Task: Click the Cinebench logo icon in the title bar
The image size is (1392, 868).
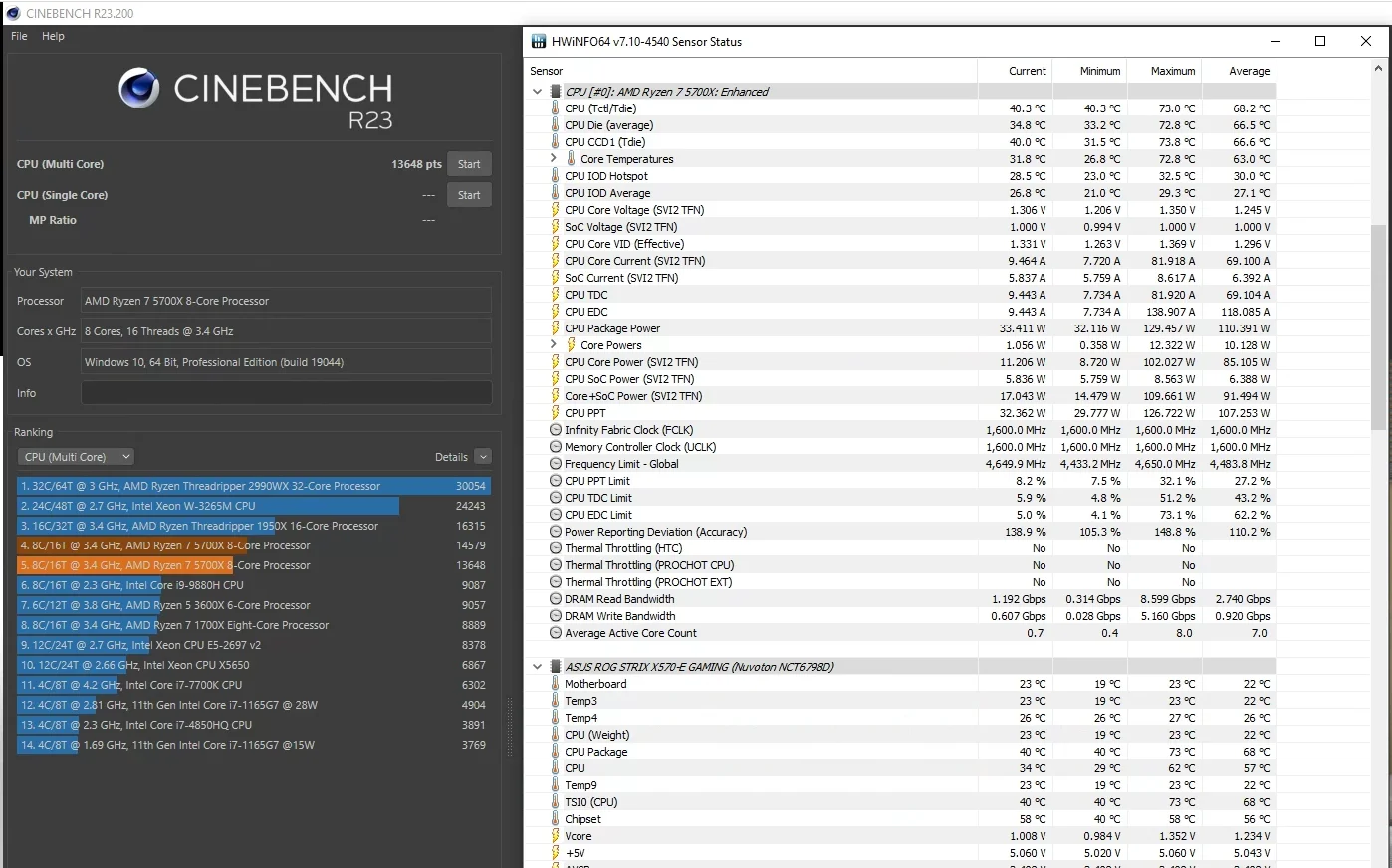Action: (12, 13)
